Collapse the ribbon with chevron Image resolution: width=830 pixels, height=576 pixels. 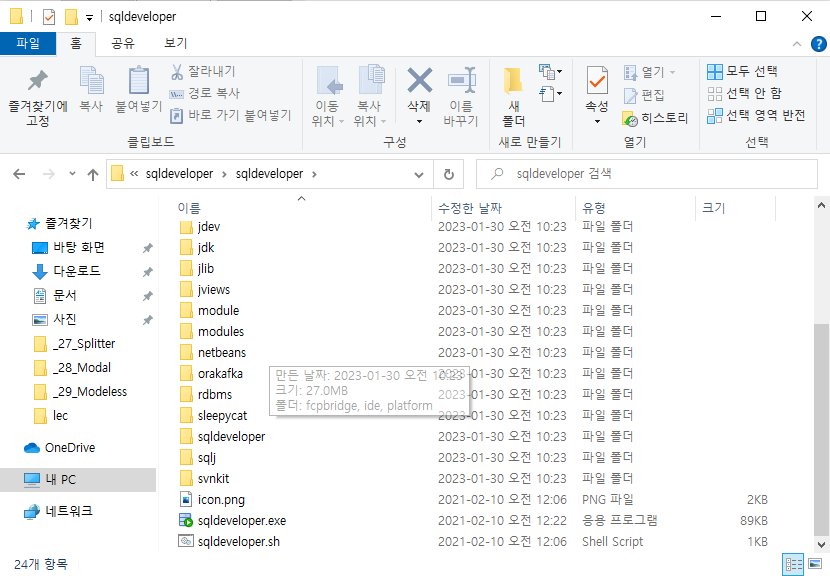pos(797,44)
